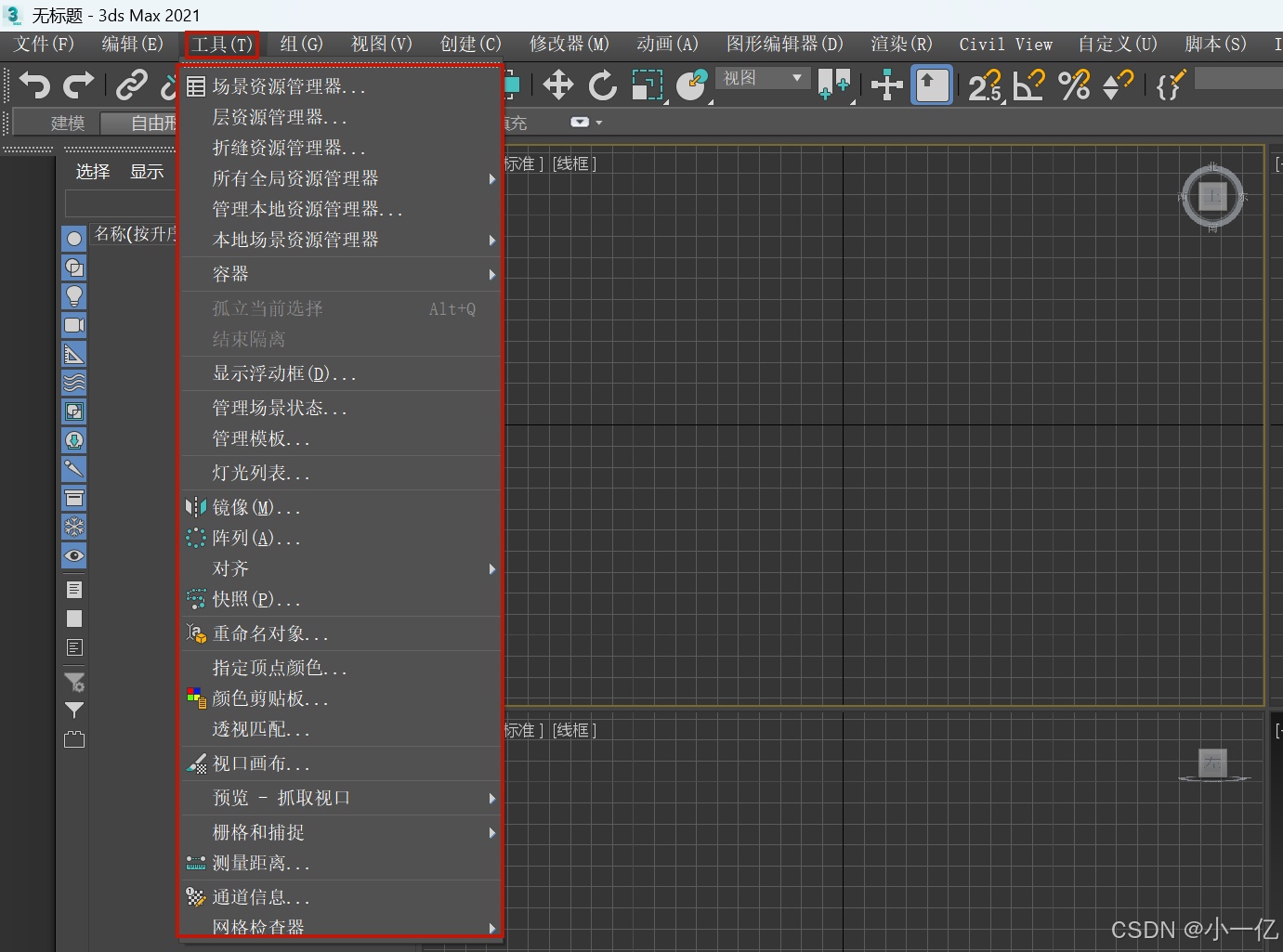Open the 视图(V) menu
1283x952 pixels.
(381, 44)
